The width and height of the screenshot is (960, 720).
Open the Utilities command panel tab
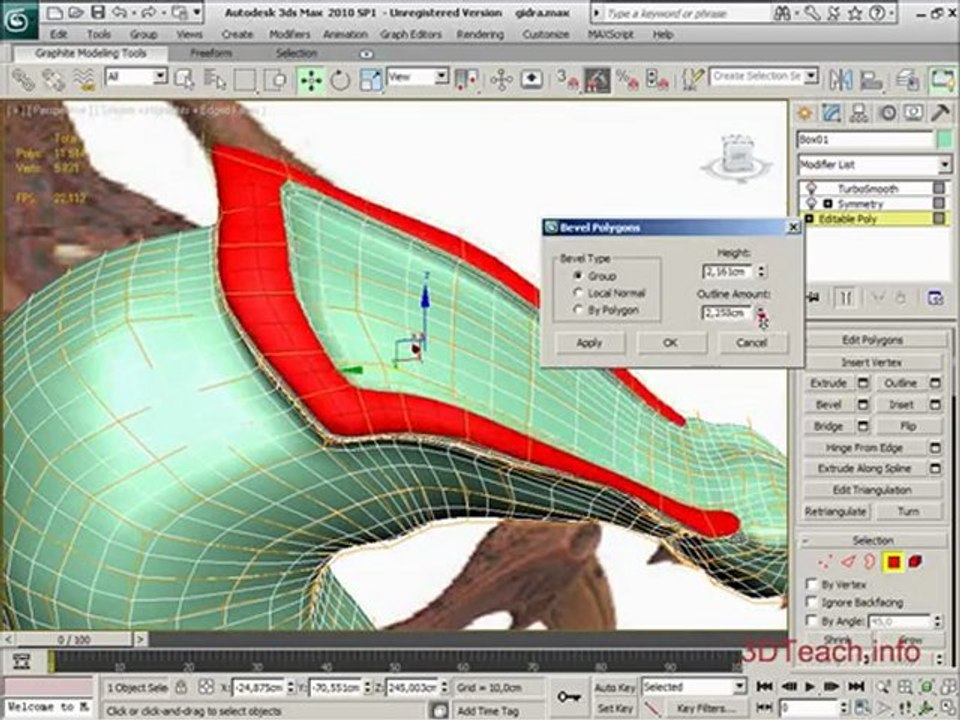pos(940,113)
